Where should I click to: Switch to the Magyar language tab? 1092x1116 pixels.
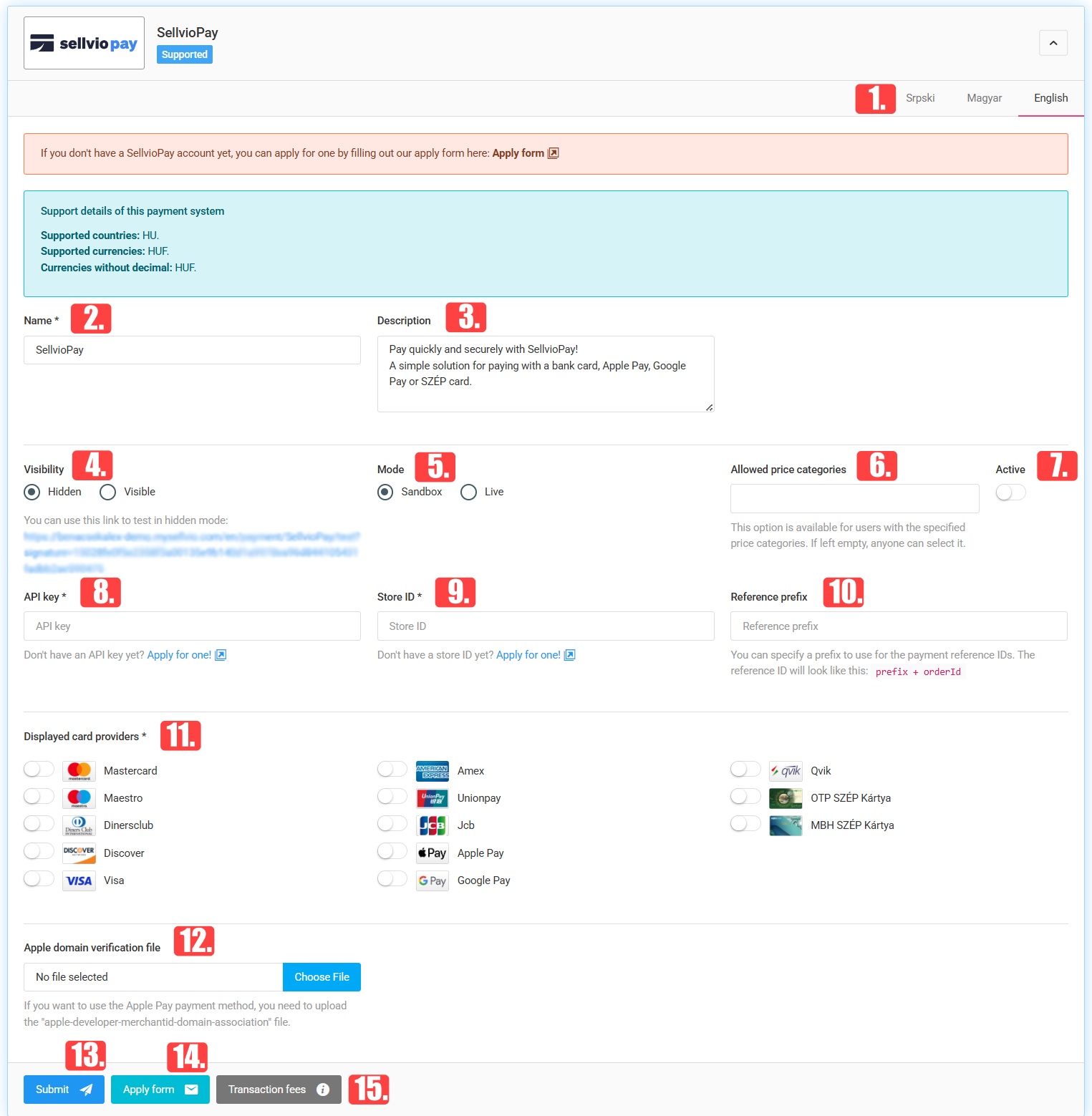[985, 98]
